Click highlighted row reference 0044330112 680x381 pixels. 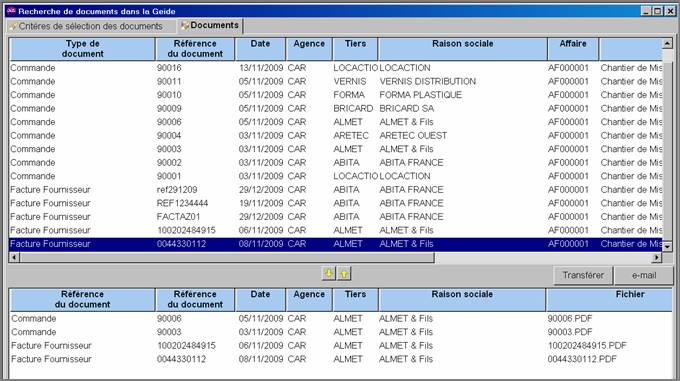click(x=181, y=244)
